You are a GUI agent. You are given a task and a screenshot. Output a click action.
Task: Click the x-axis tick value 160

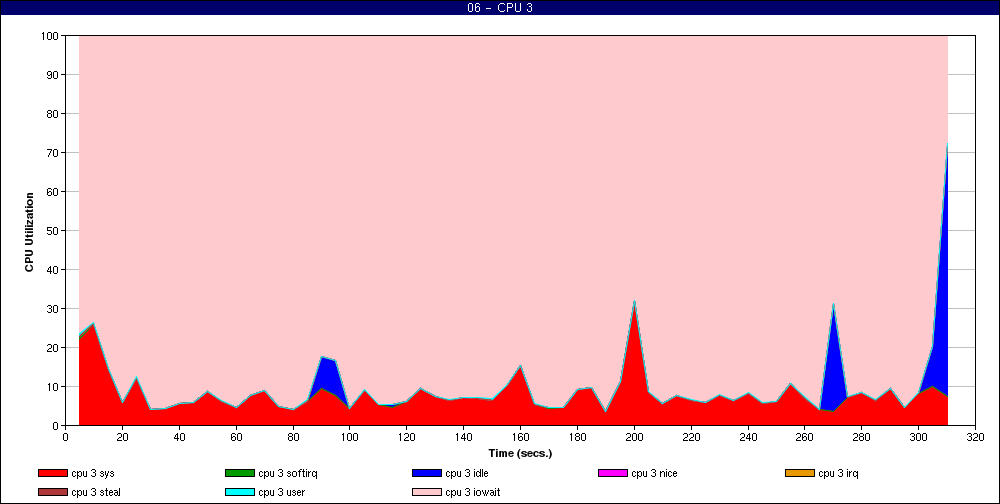point(520,437)
